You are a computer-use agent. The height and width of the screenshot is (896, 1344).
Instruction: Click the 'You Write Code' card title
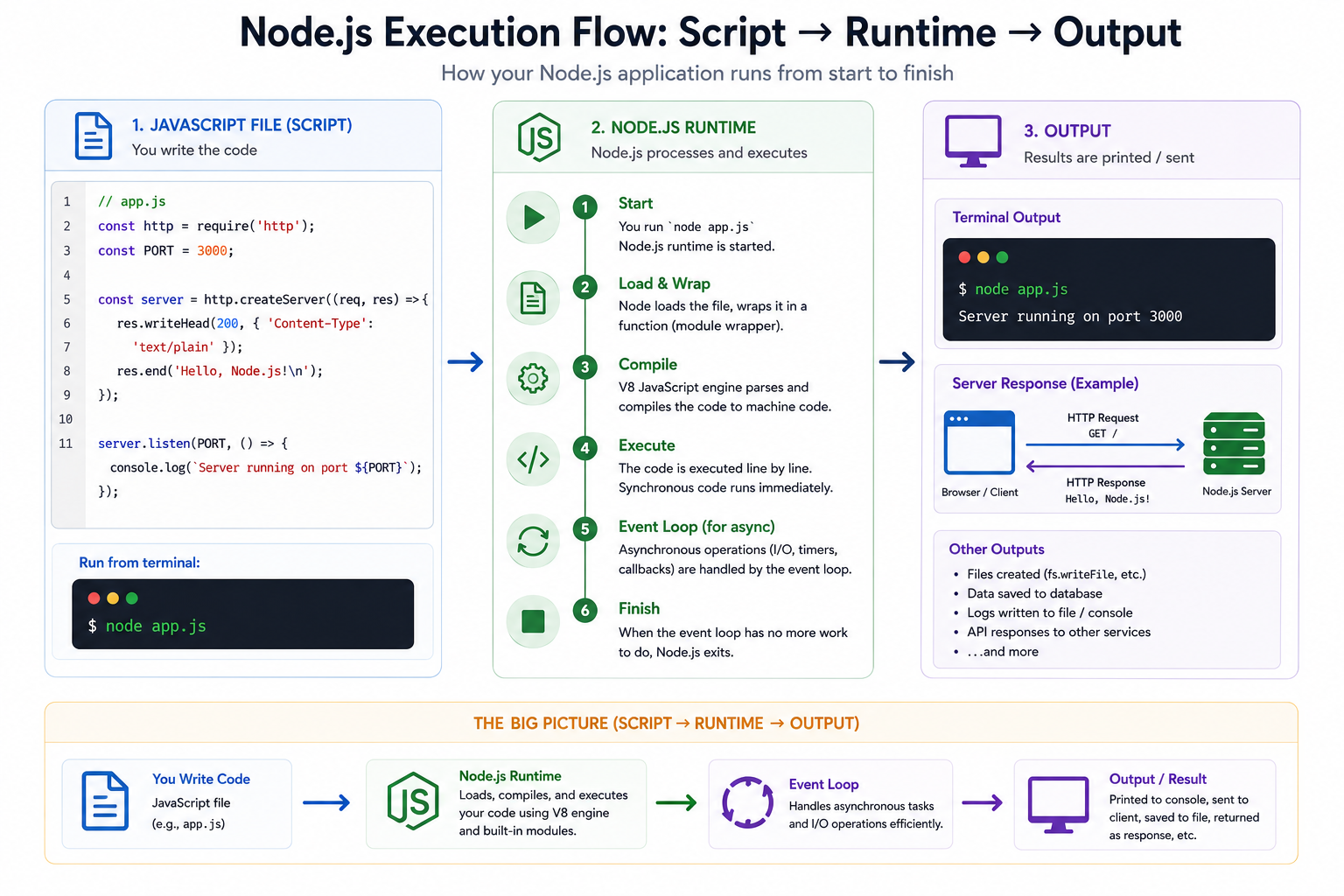(201, 780)
